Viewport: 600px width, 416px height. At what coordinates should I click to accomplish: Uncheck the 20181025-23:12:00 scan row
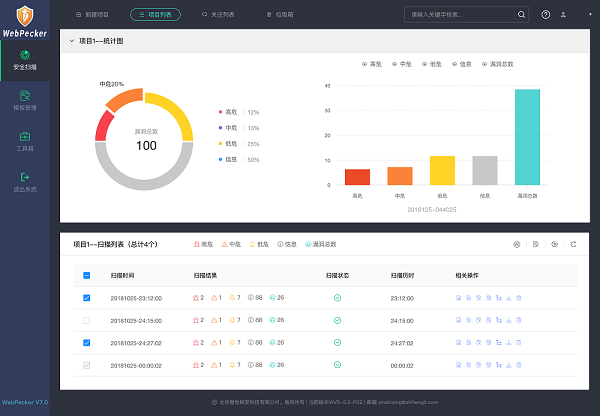(86, 298)
